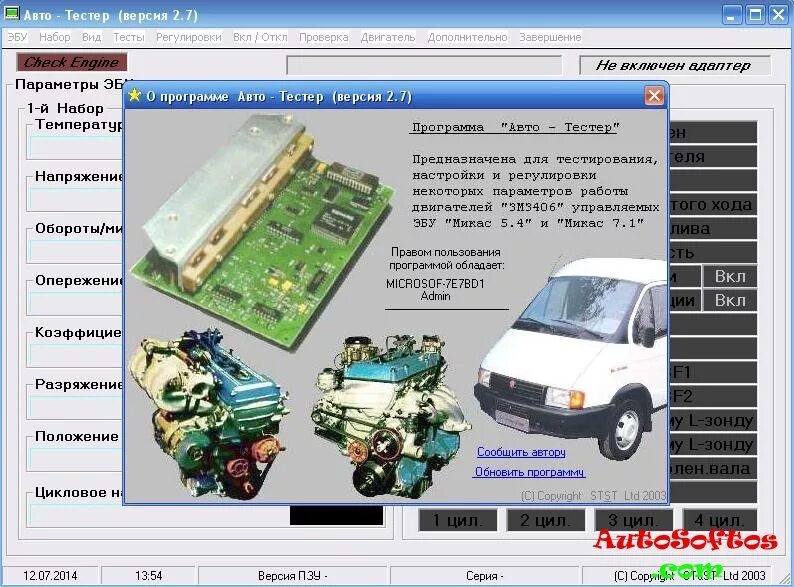Maximize the Авто-Тестер main window
The image size is (794, 587).
(x=755, y=14)
